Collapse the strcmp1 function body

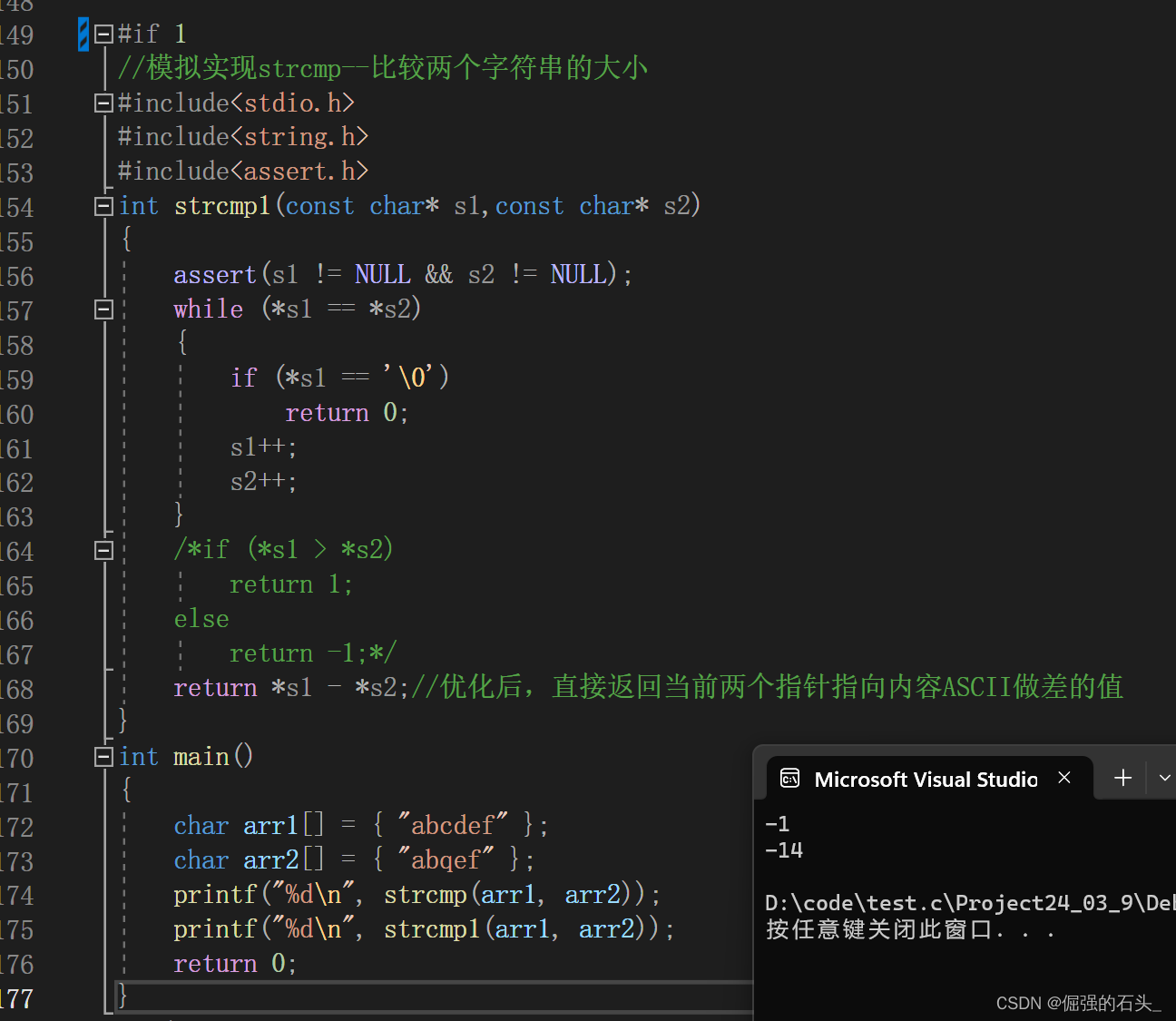click(x=103, y=206)
